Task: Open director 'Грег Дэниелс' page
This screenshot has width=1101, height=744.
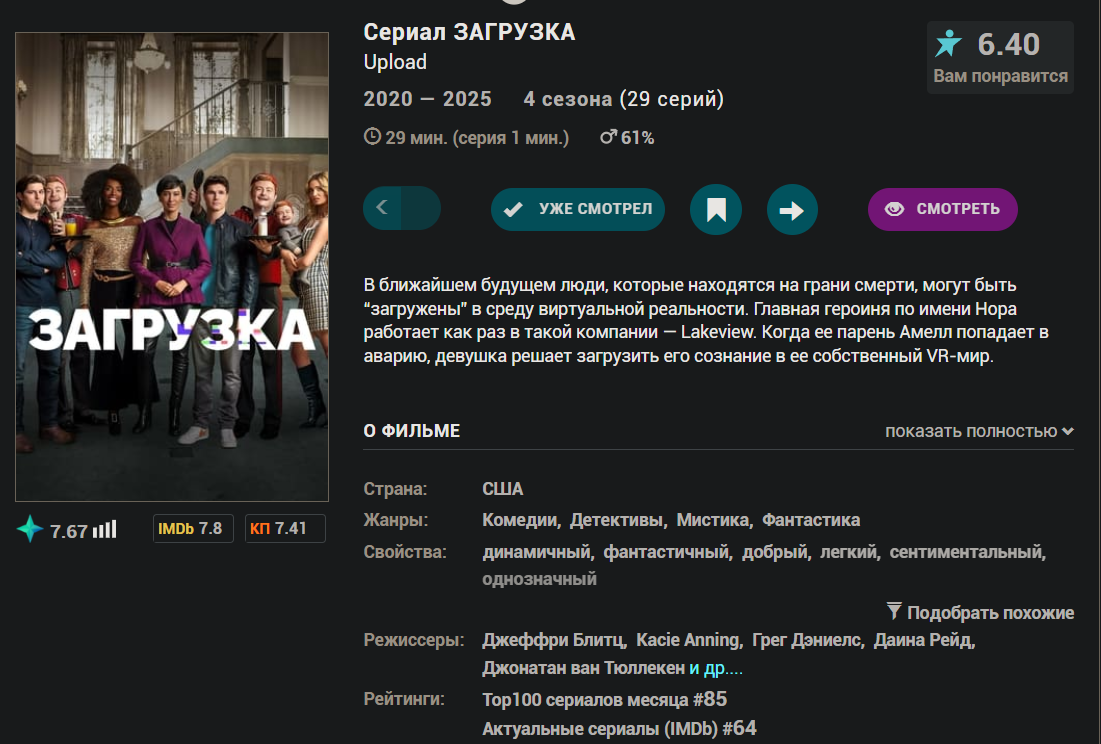Action: 806,640
